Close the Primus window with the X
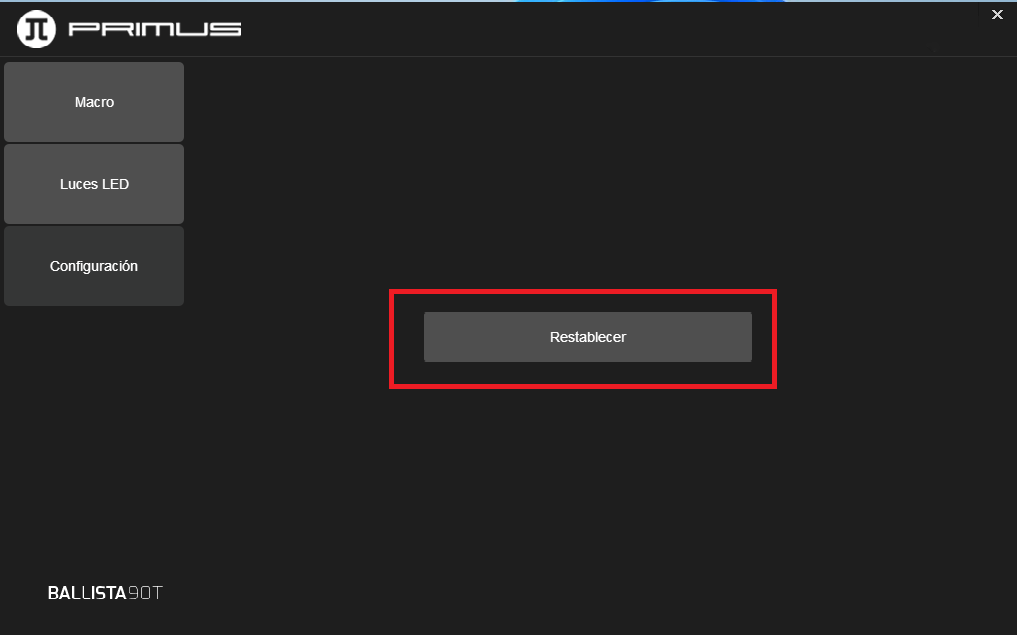Screen dimensions: 1017x635 996,15
